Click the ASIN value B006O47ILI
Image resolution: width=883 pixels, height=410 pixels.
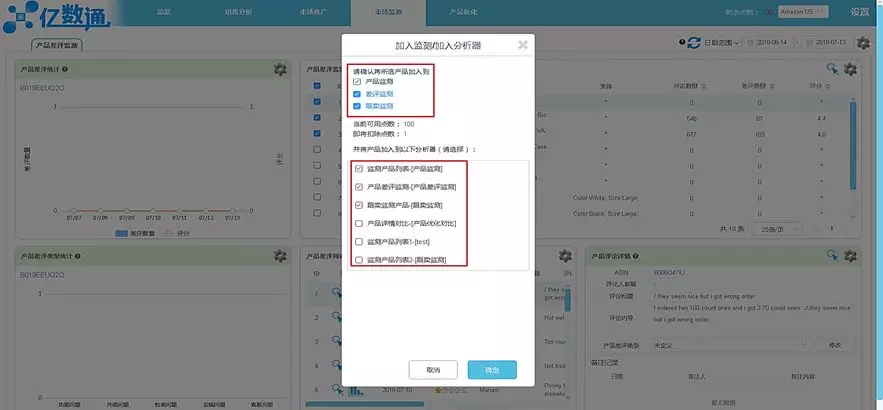pos(668,272)
